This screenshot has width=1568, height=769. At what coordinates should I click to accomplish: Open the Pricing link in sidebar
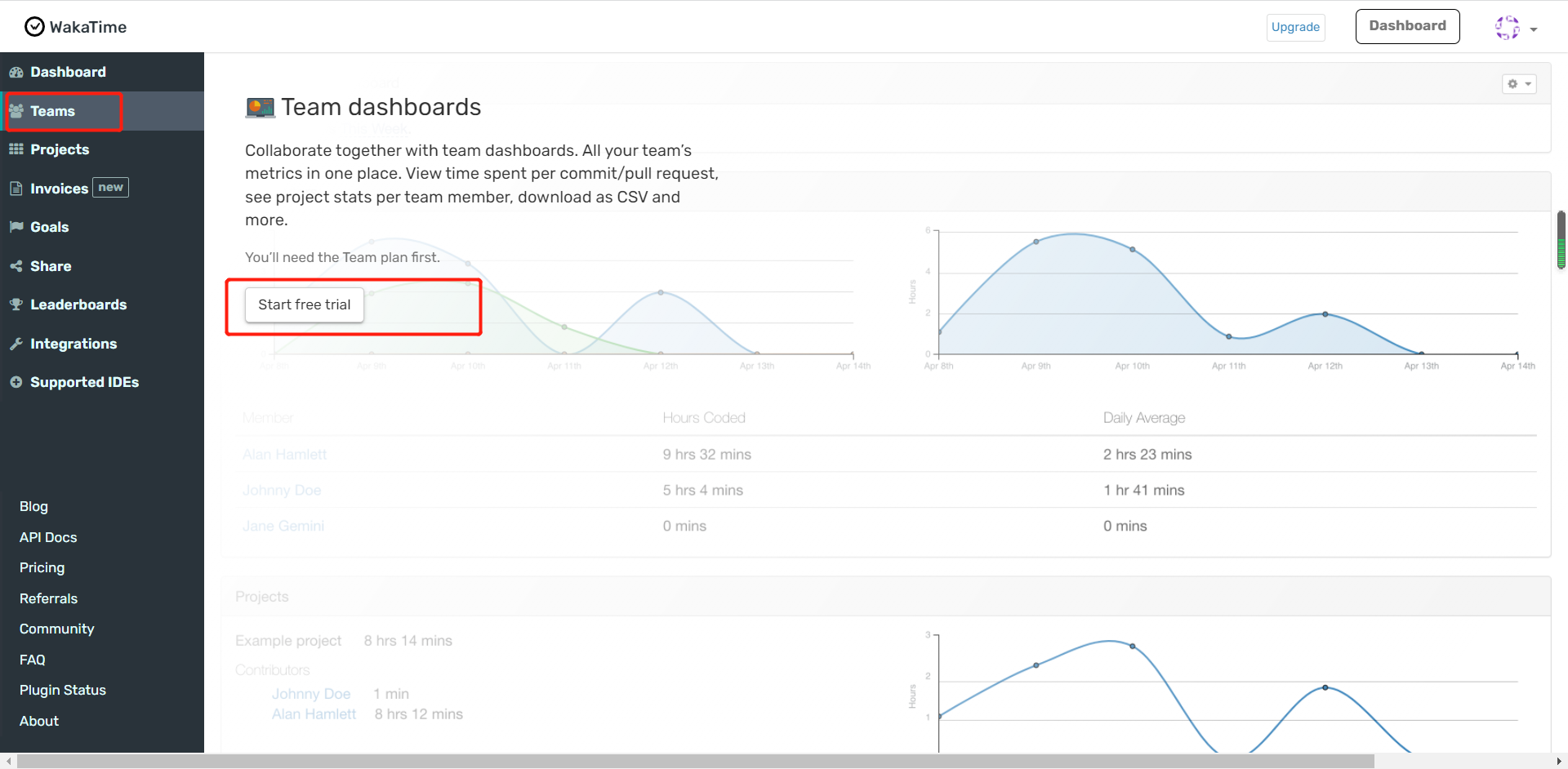(42, 567)
